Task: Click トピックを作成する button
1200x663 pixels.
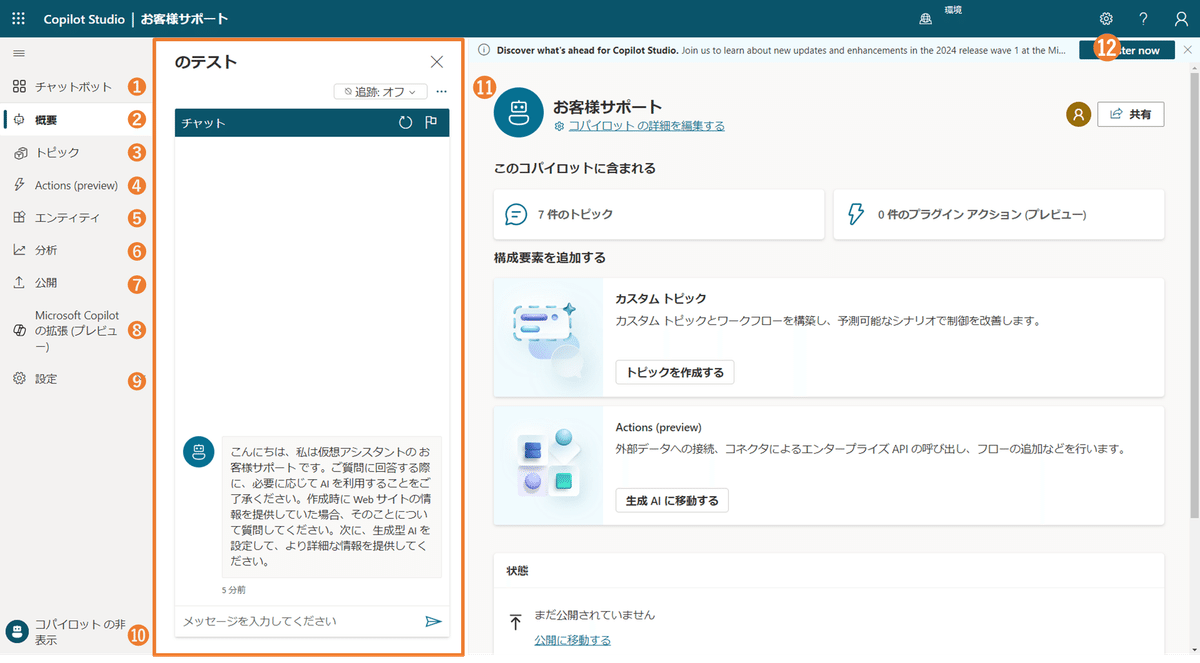Action: coord(675,372)
